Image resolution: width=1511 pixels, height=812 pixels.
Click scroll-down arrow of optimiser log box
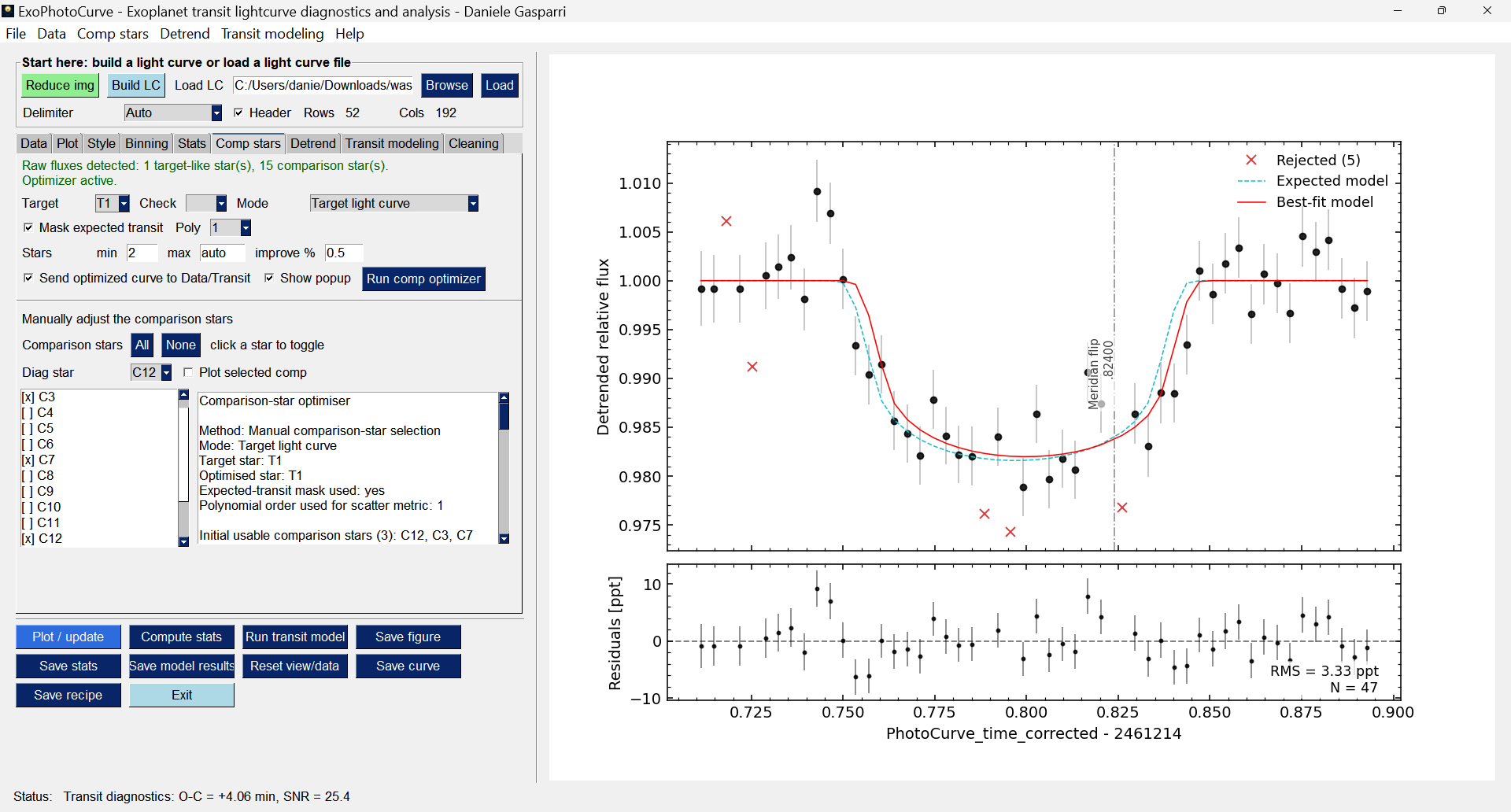(x=504, y=539)
